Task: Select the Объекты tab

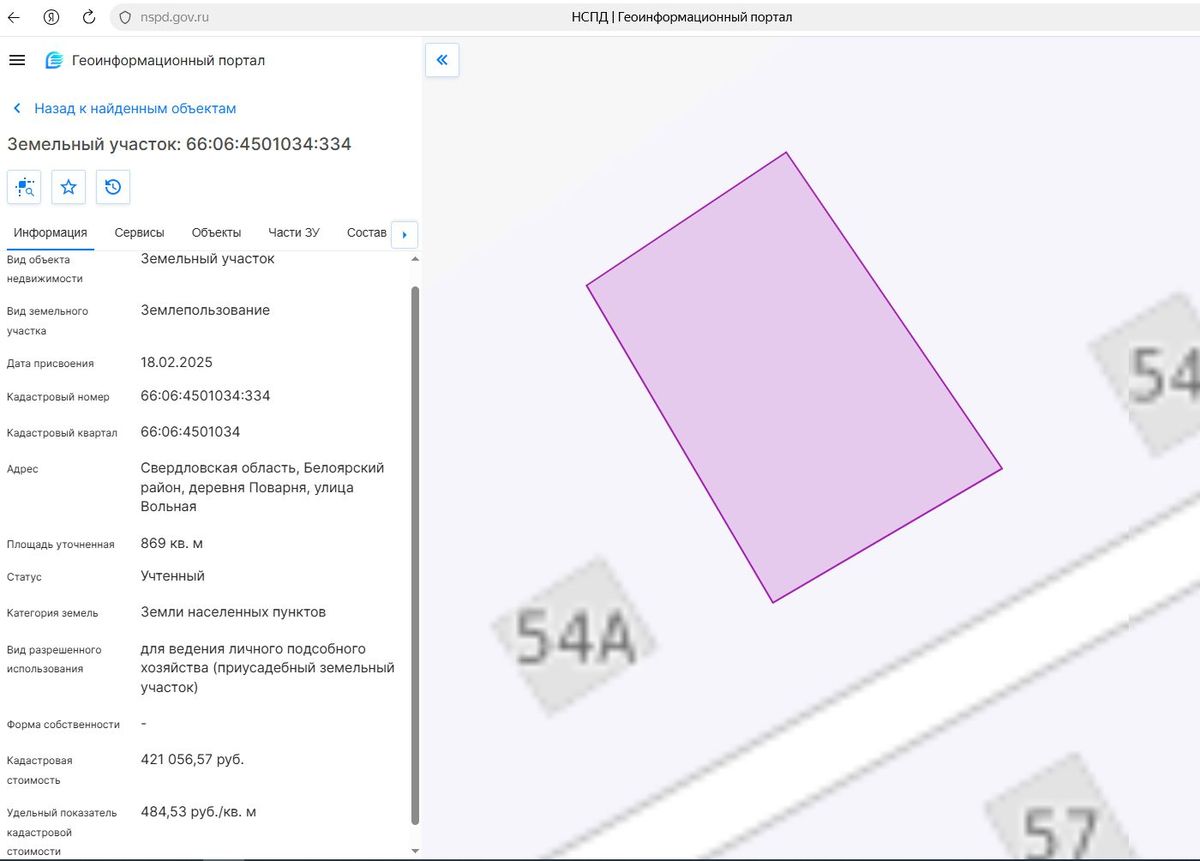Action: tap(216, 233)
